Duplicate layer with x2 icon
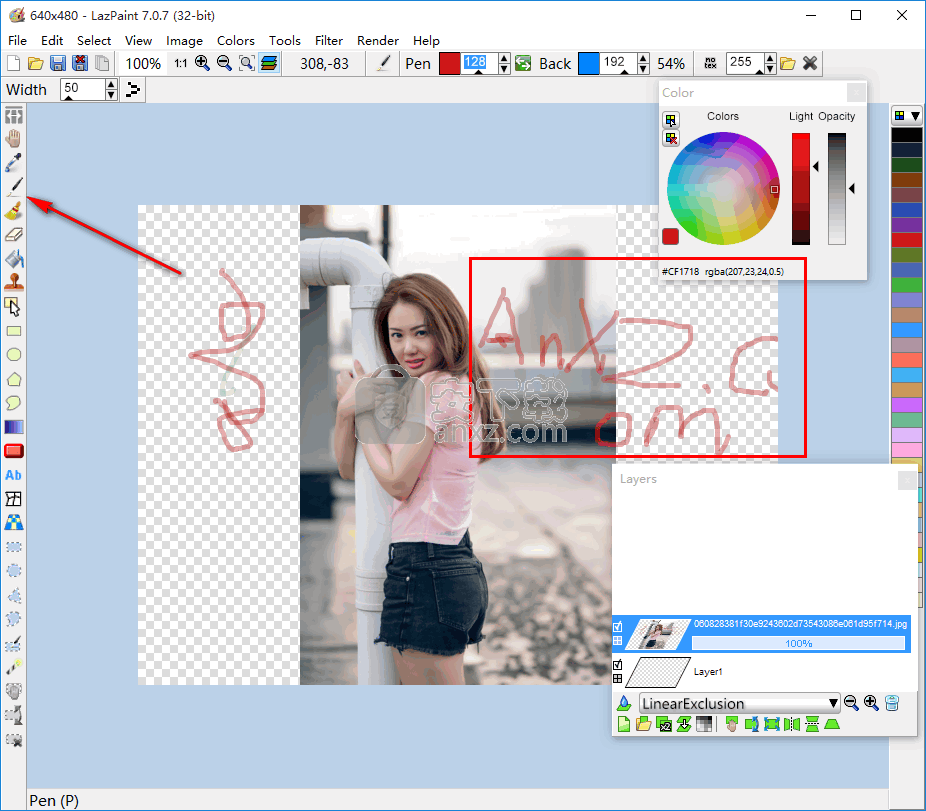Image resolution: width=926 pixels, height=811 pixels. 664,724
